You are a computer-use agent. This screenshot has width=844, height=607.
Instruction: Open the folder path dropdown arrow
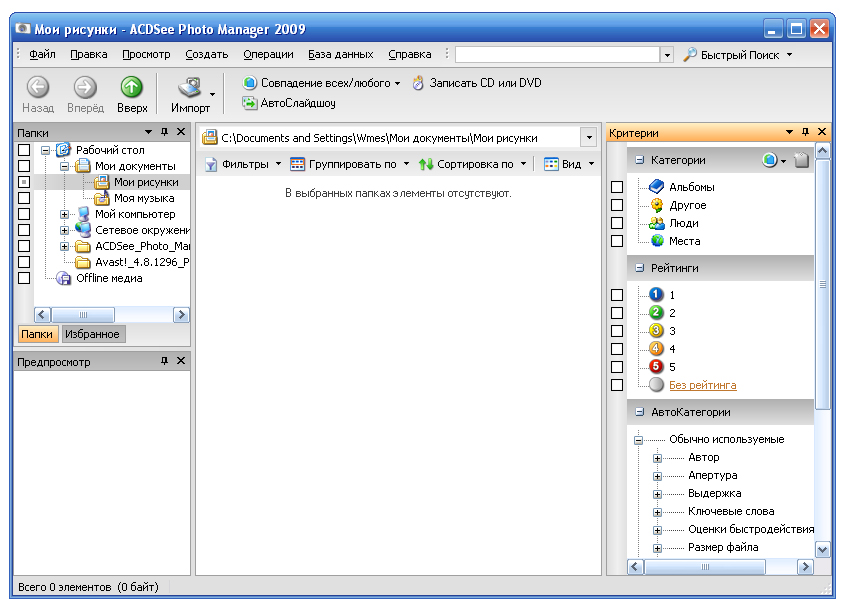pyautogui.click(x=589, y=138)
